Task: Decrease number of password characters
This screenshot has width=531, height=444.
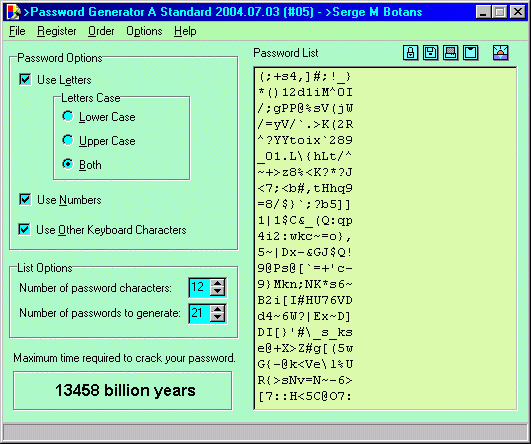Action: click(217, 291)
